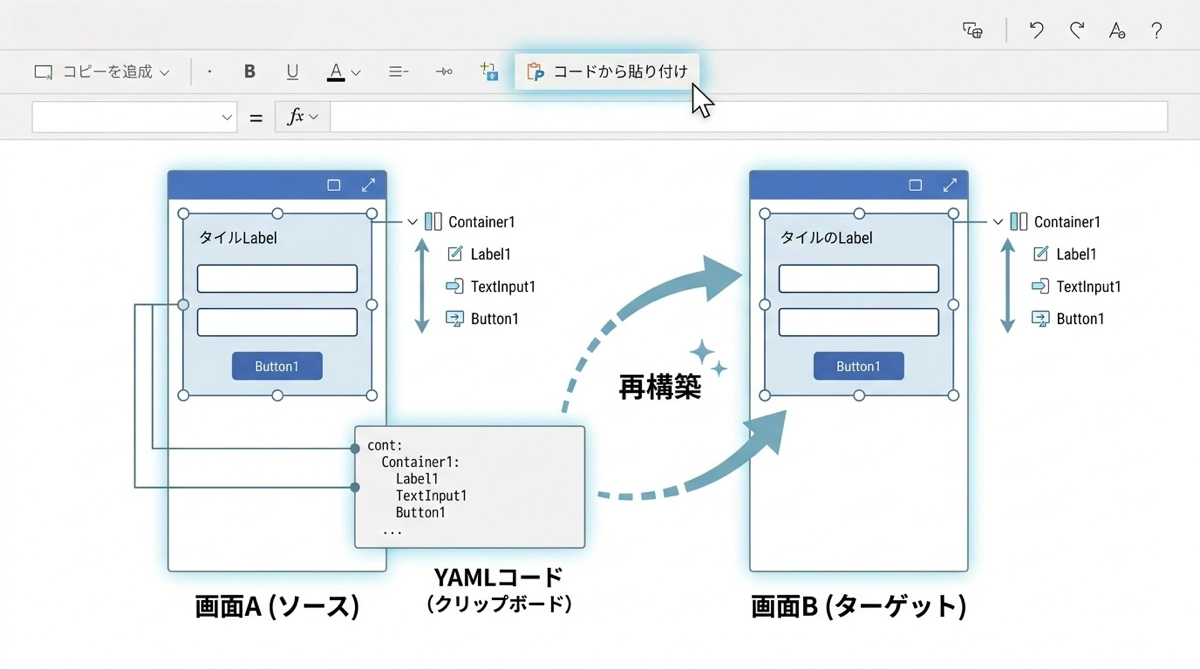Open the font color picker
The height and width of the screenshot is (669, 1200).
[343, 72]
